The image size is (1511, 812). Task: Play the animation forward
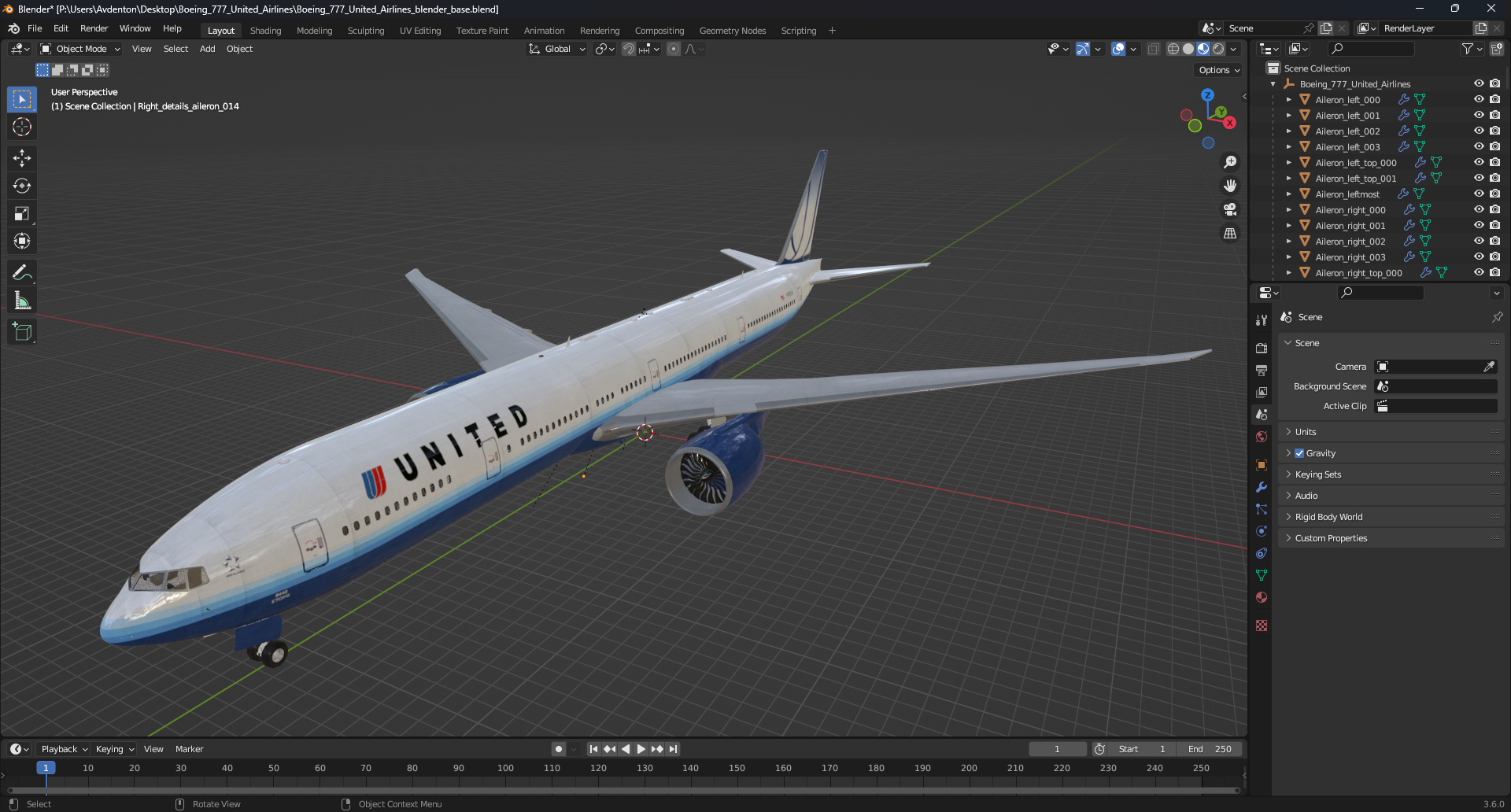coord(641,749)
